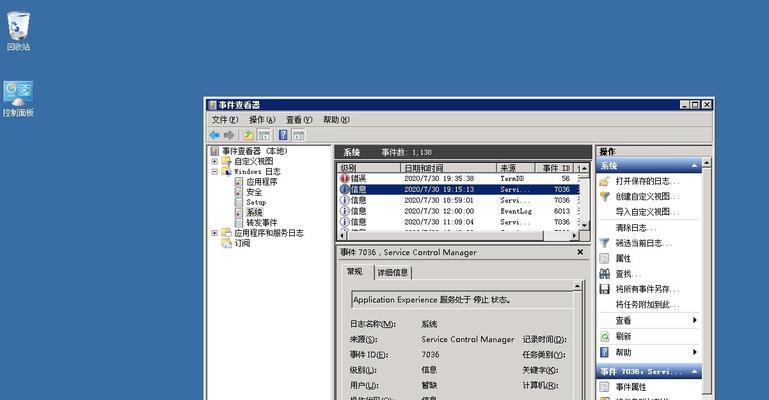Open the 操作(A) menu
The image size is (769, 400).
(x=262, y=120)
